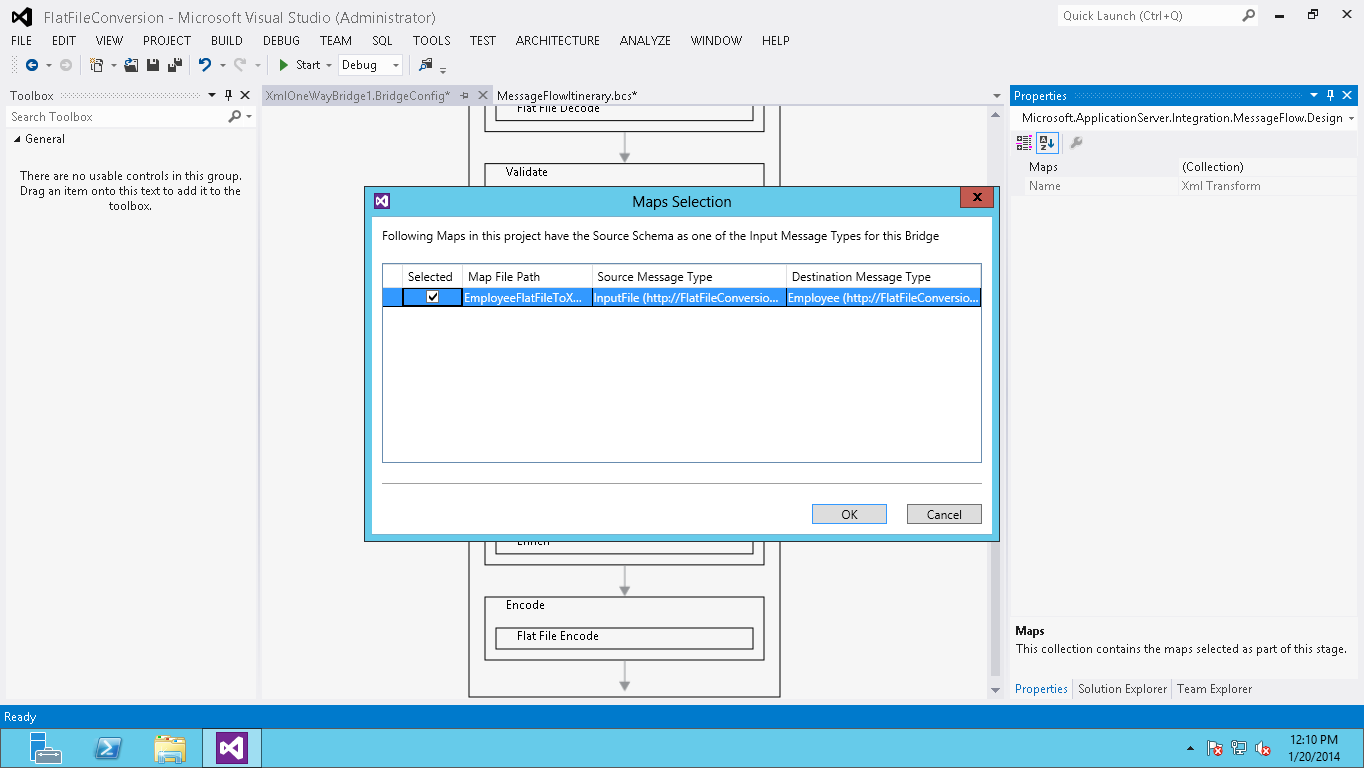Click the green Start debugging arrow
Viewport: 1364px width, 768px height.
(x=284, y=65)
